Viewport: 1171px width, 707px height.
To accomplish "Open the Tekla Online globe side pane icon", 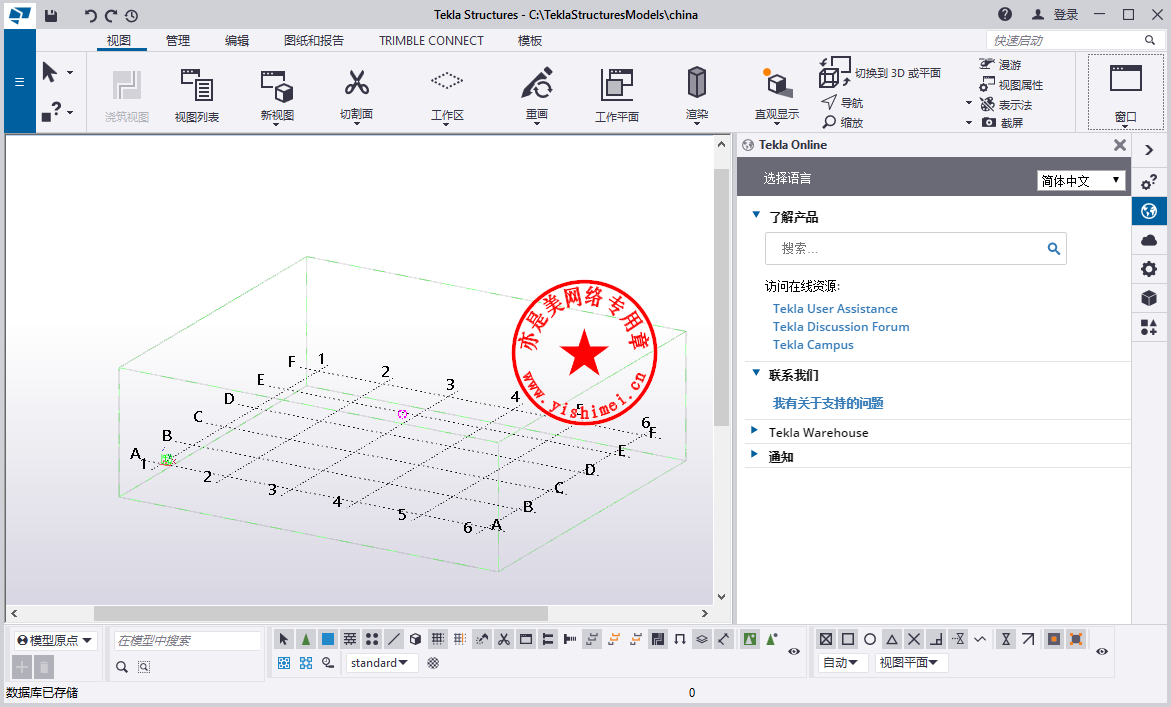I will click(1149, 211).
